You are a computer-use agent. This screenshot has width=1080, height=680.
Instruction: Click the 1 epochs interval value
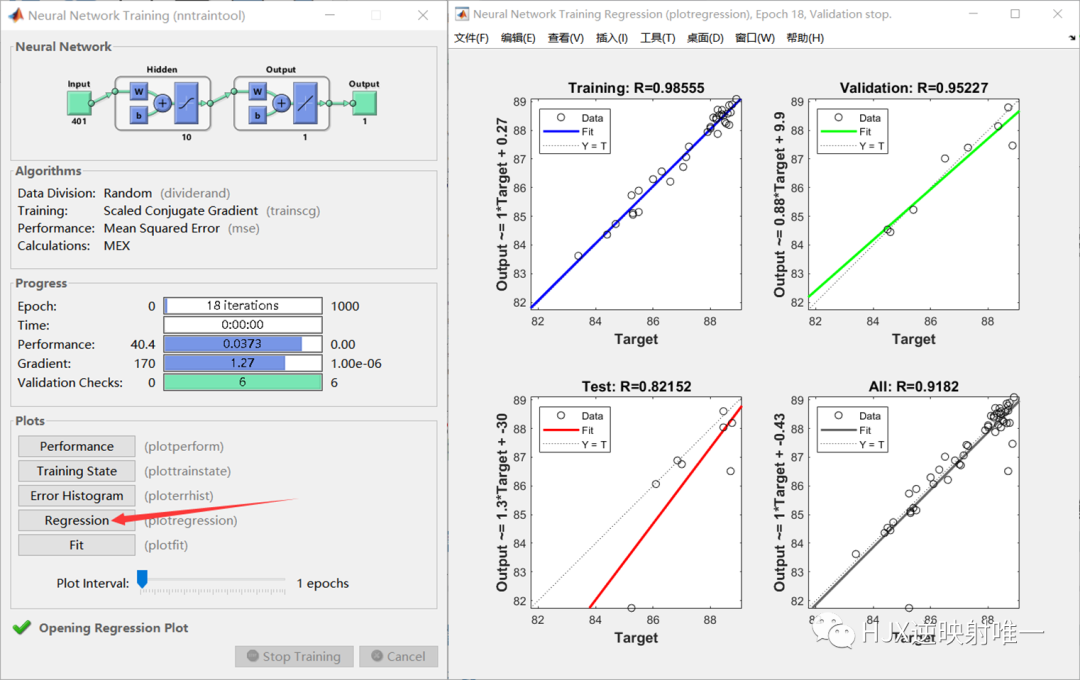click(323, 584)
